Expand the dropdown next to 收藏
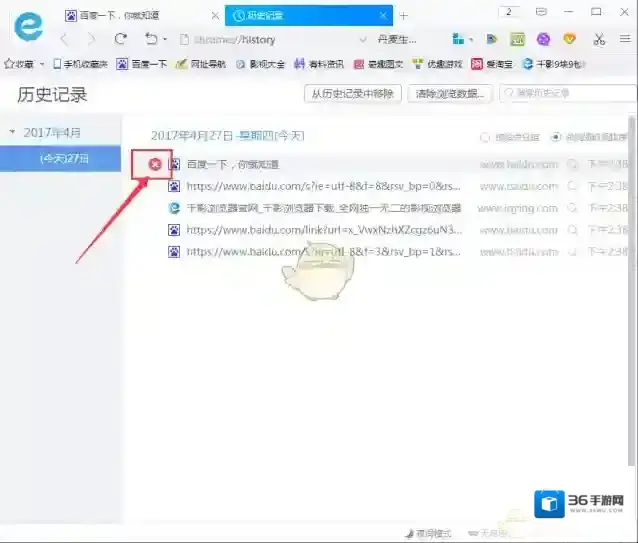This screenshot has width=638, height=543. pyautogui.click(x=42, y=64)
